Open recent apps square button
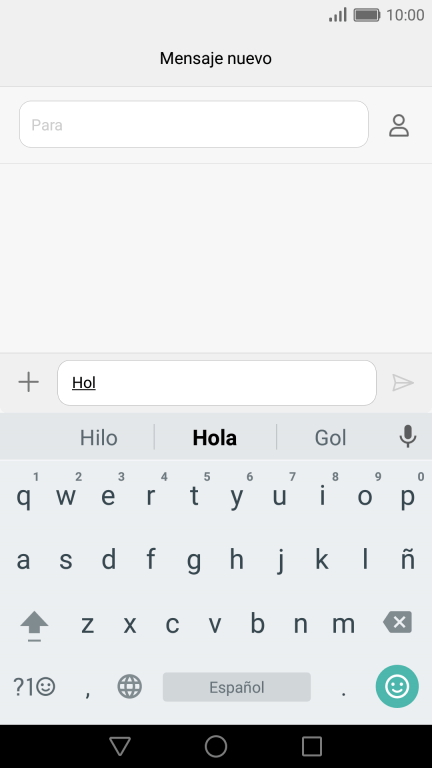Viewport: 432px width, 768px height. (312, 746)
